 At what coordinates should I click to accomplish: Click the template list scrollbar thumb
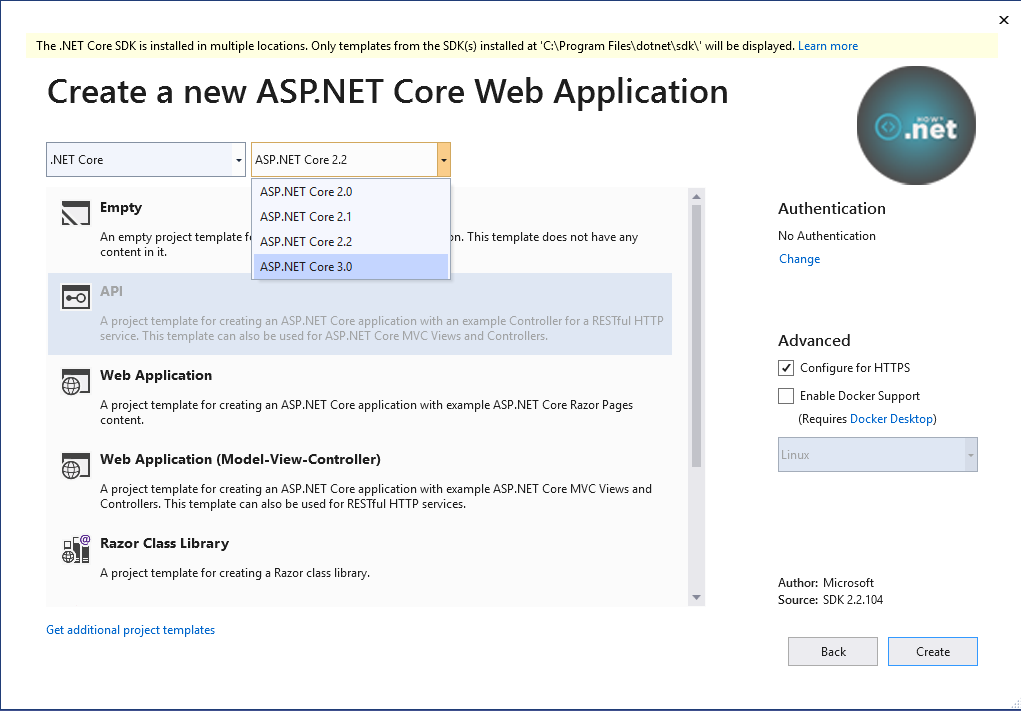[696, 335]
